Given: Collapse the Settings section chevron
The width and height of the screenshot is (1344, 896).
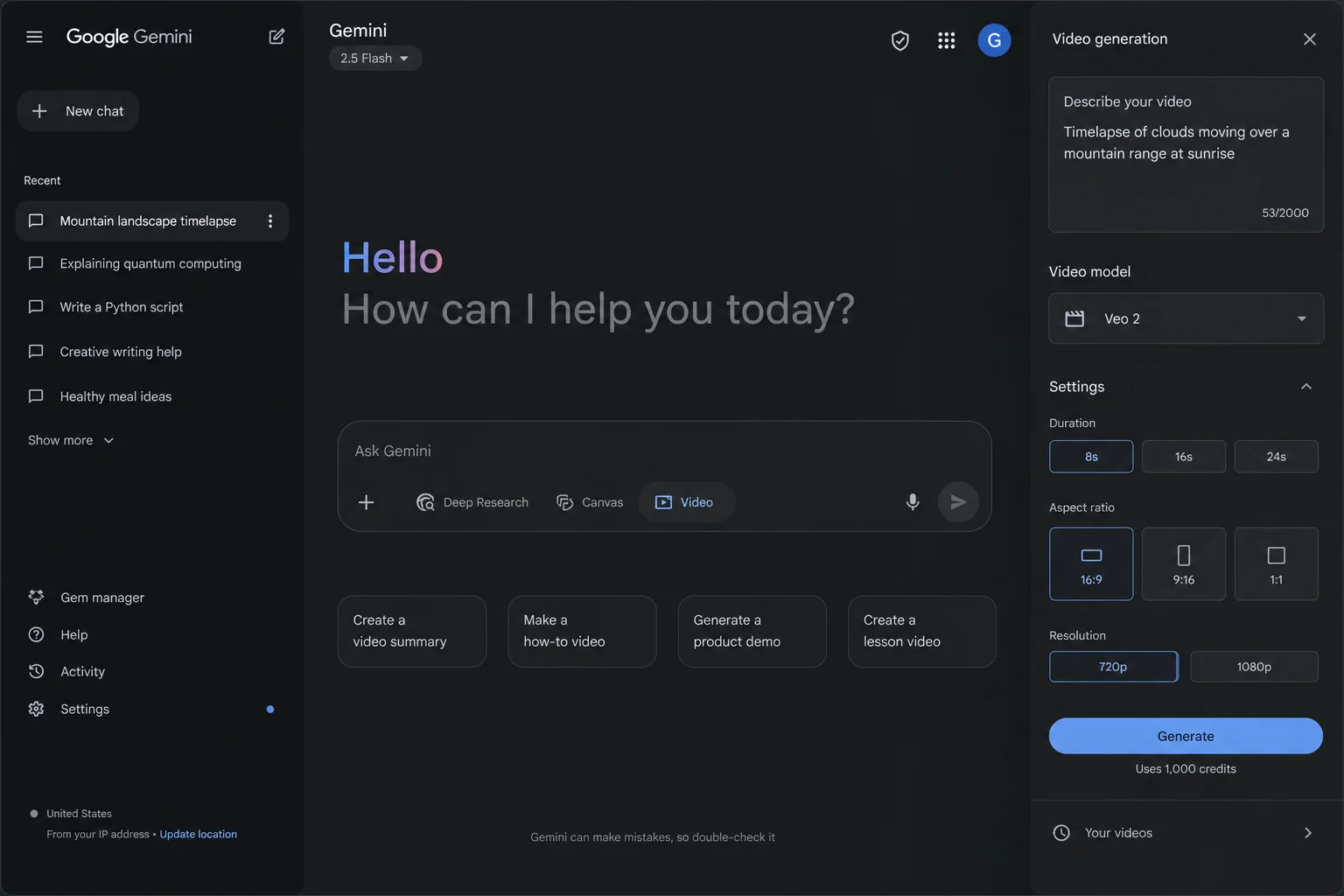Looking at the screenshot, I should pyautogui.click(x=1305, y=387).
